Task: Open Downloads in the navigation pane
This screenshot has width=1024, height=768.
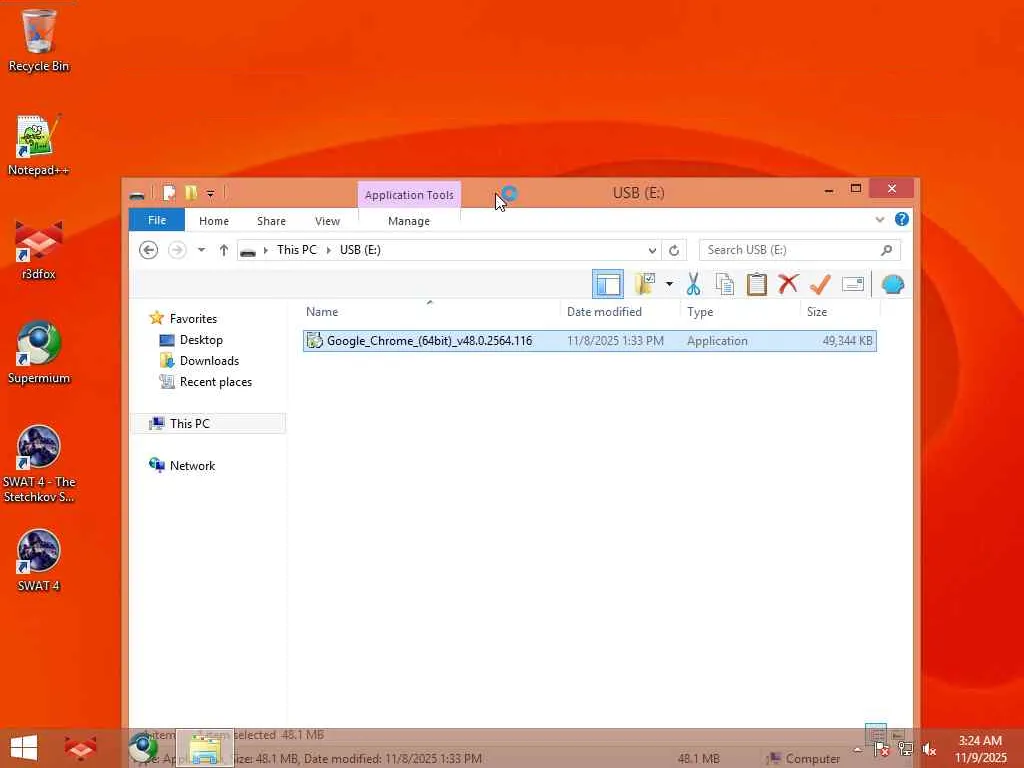Action: (x=209, y=360)
